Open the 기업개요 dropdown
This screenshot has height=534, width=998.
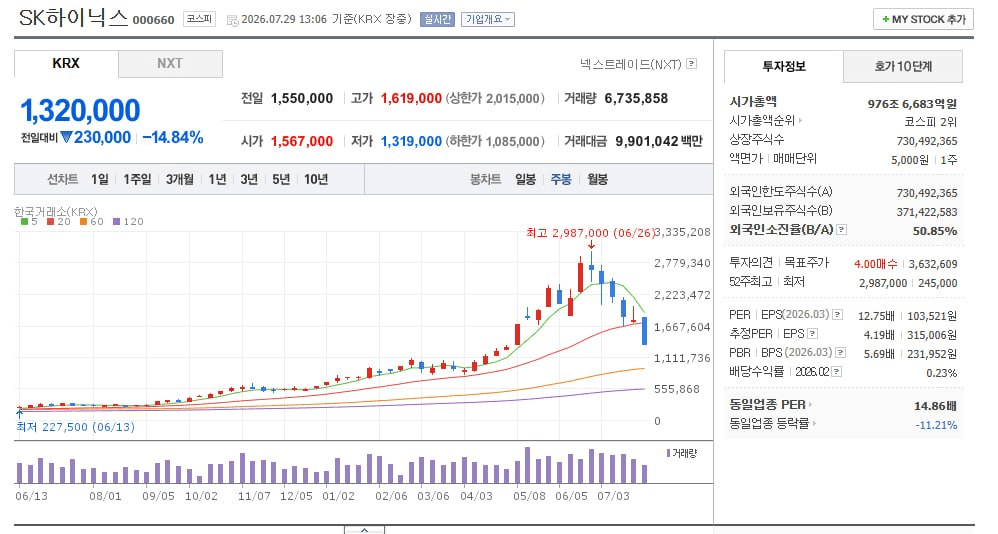488,20
